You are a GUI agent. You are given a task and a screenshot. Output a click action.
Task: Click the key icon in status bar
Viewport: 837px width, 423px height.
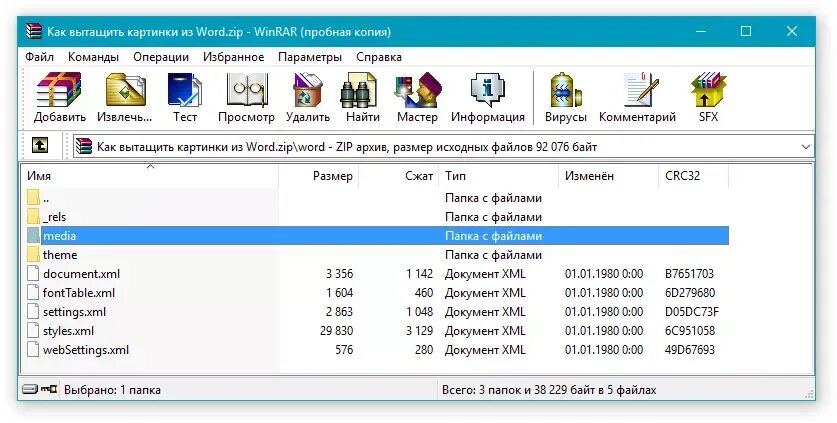coord(49,389)
